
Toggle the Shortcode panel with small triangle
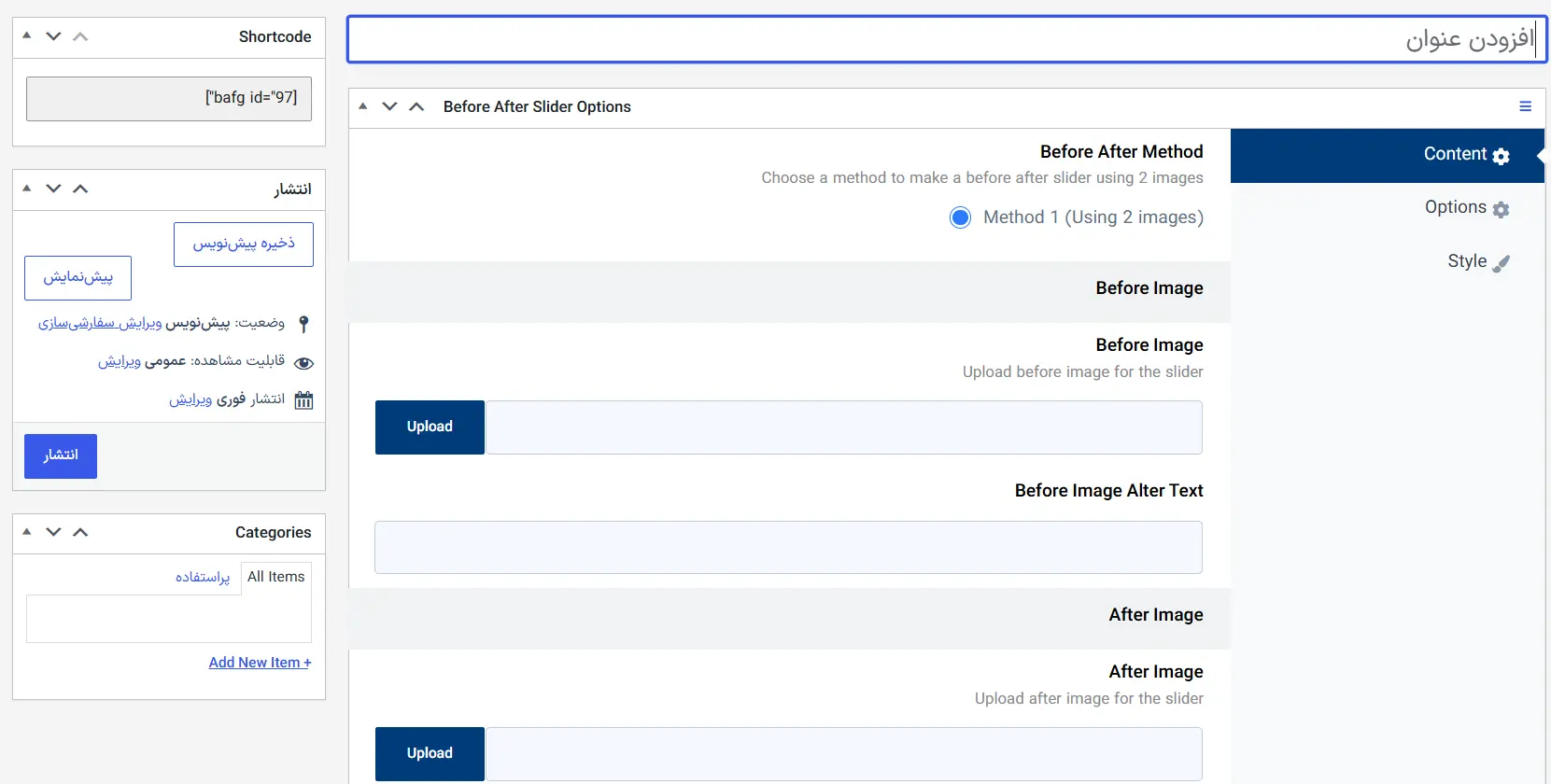(27, 35)
